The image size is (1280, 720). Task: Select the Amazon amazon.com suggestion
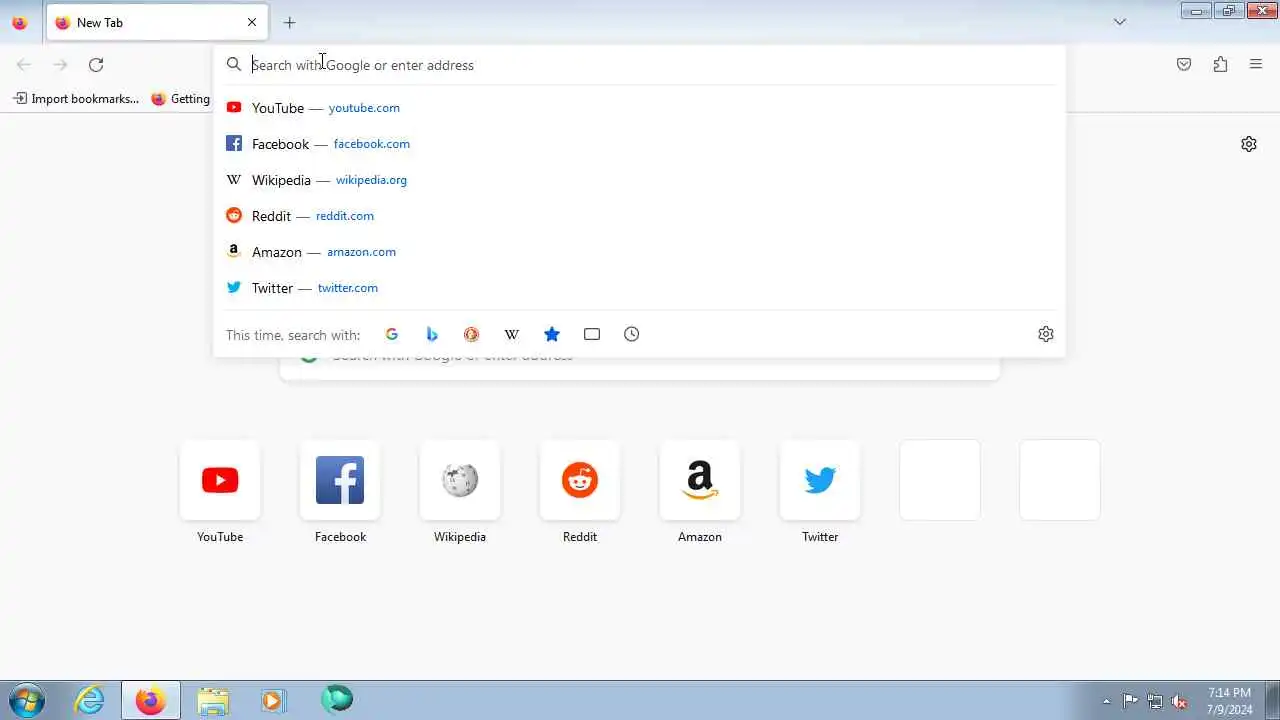(x=639, y=252)
